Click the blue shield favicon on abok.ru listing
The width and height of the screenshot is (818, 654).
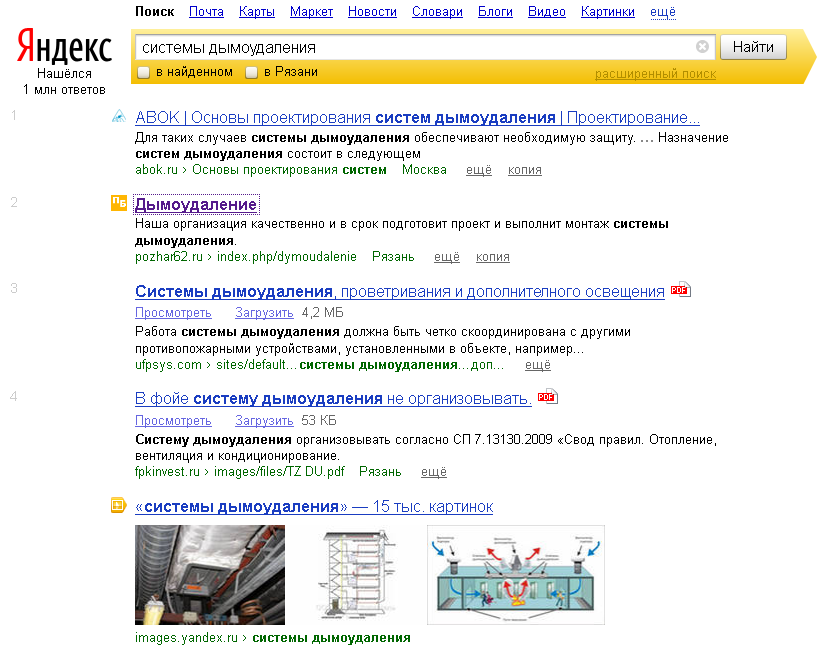(x=120, y=117)
